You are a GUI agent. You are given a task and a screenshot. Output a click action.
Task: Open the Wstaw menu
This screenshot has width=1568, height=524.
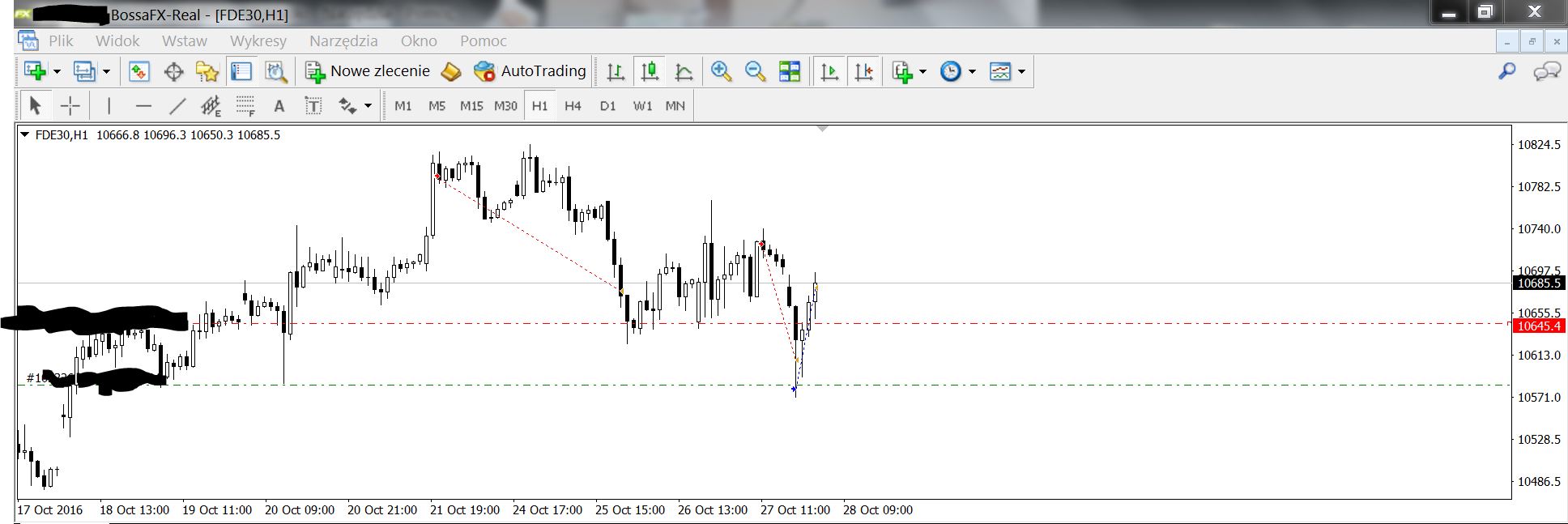pyautogui.click(x=185, y=40)
